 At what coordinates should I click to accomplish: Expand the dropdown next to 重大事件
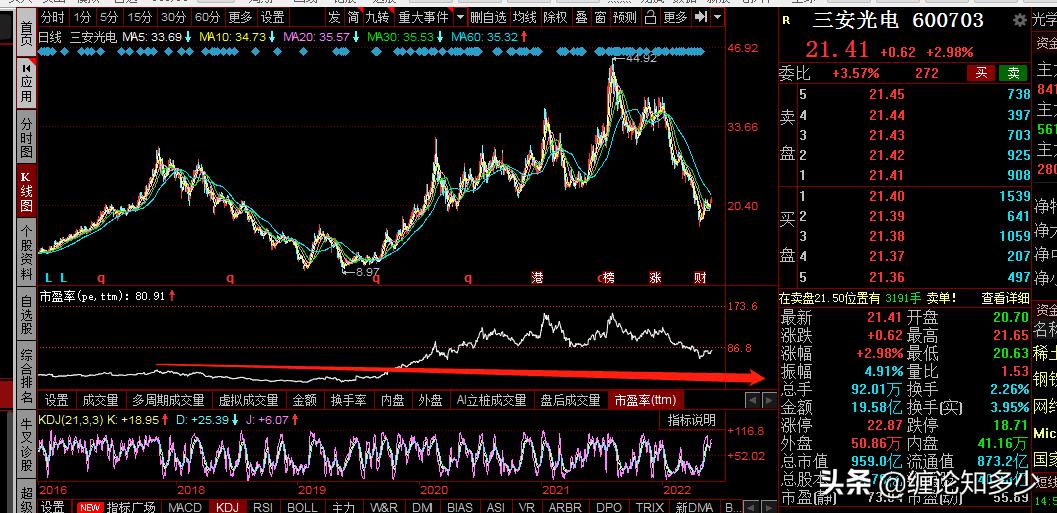coord(460,17)
